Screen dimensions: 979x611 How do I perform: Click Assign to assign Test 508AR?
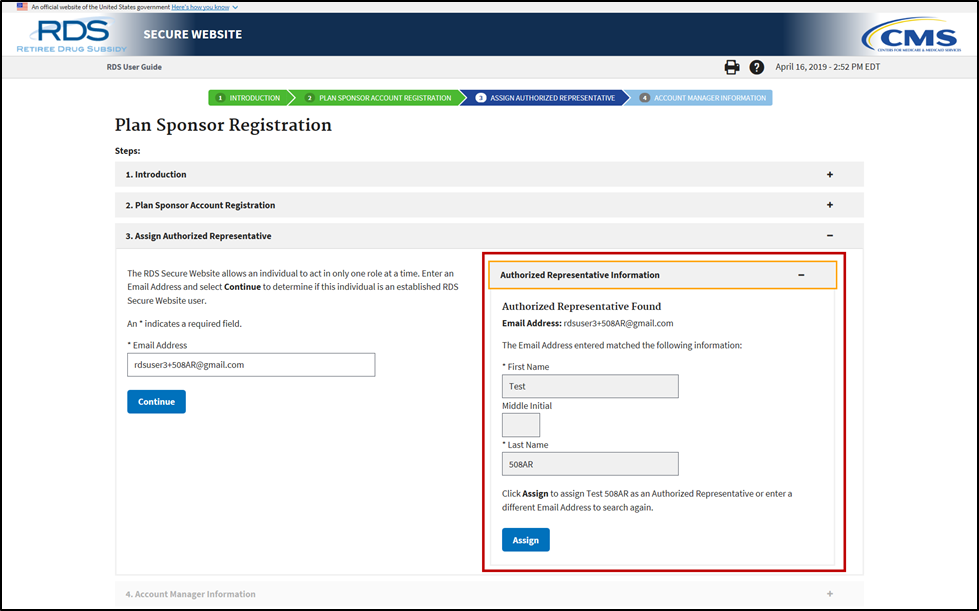tap(525, 539)
